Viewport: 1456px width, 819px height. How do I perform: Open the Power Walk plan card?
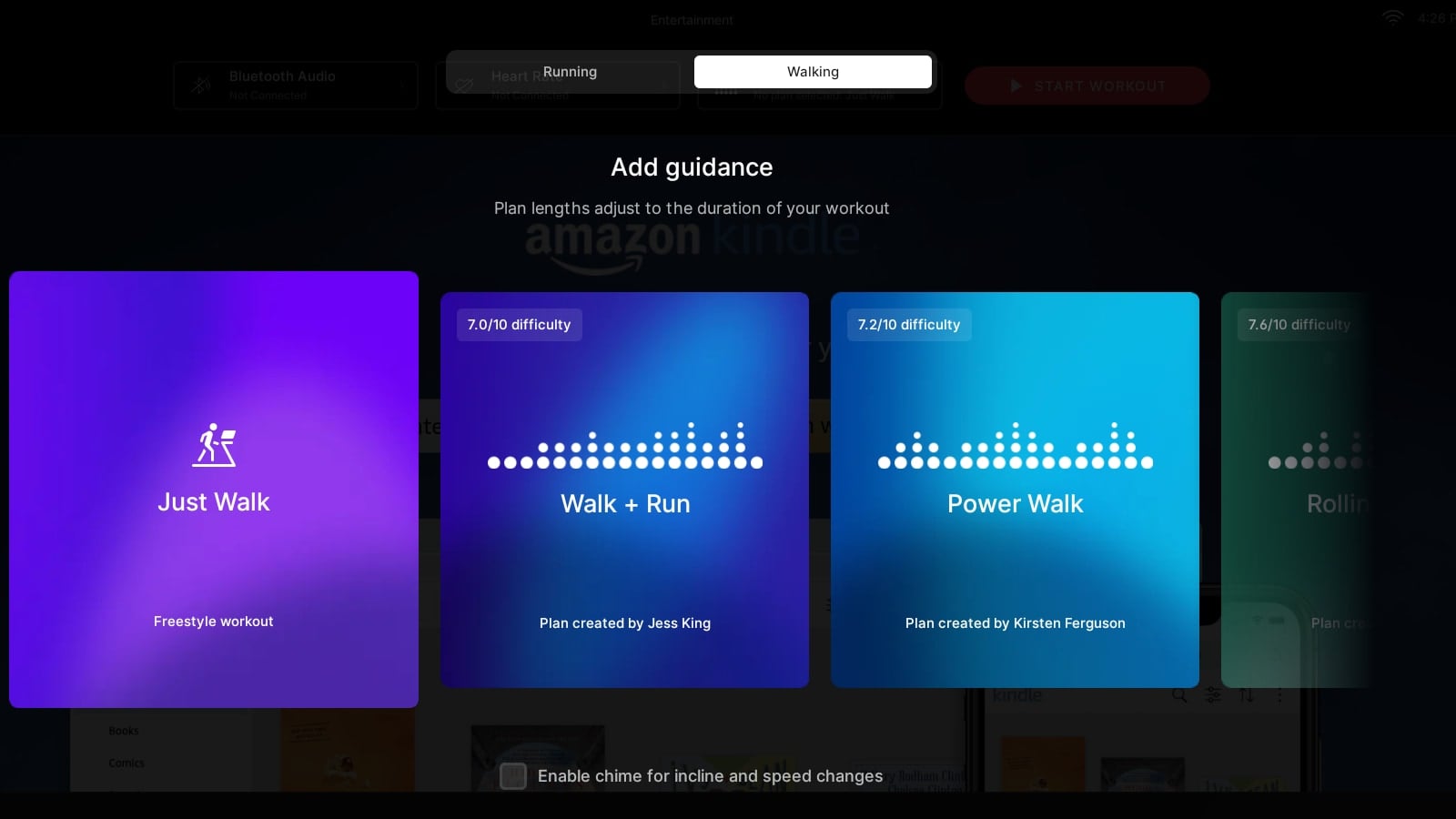tap(1015, 490)
